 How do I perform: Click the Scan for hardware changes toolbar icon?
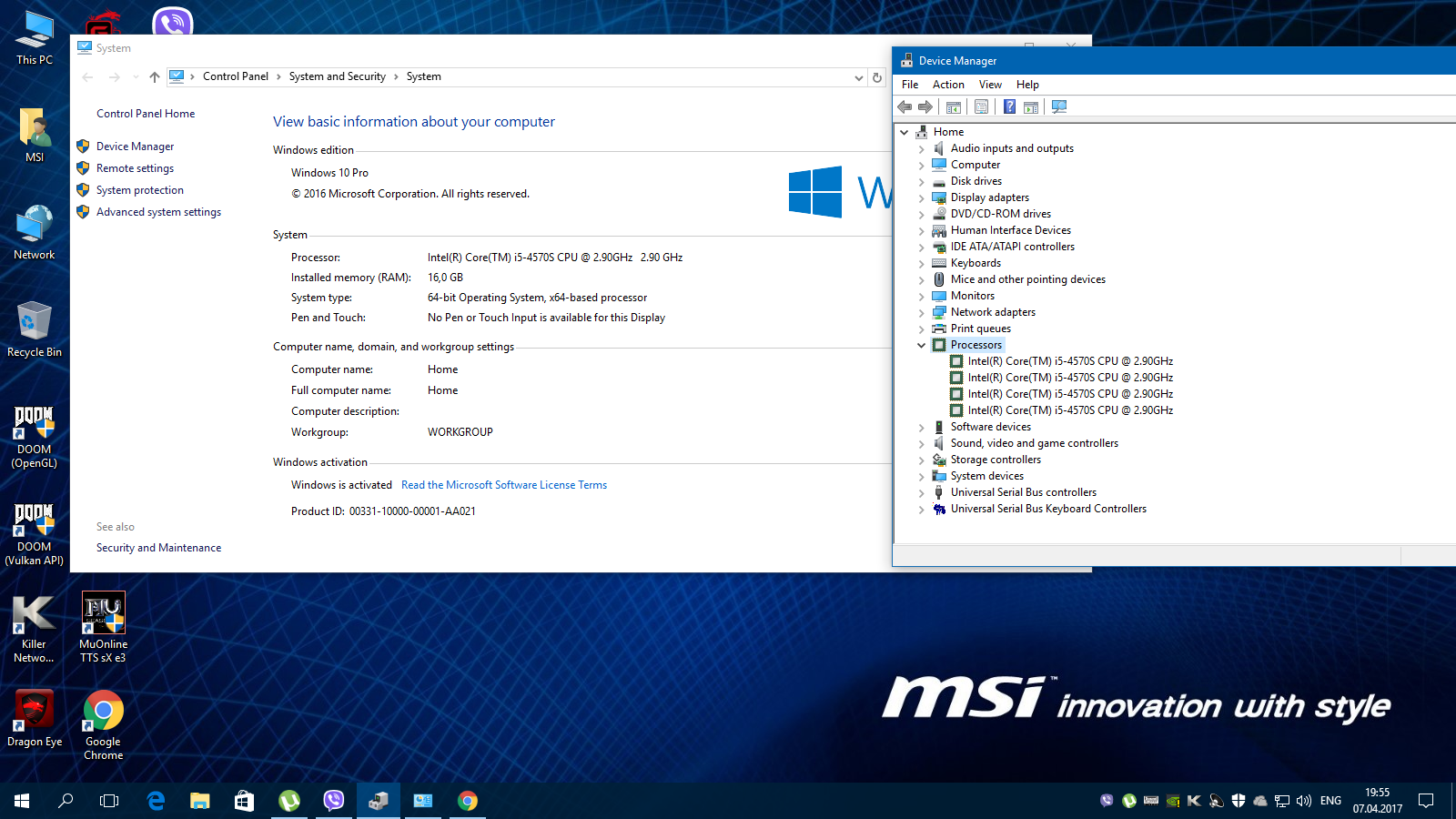coord(1059,107)
